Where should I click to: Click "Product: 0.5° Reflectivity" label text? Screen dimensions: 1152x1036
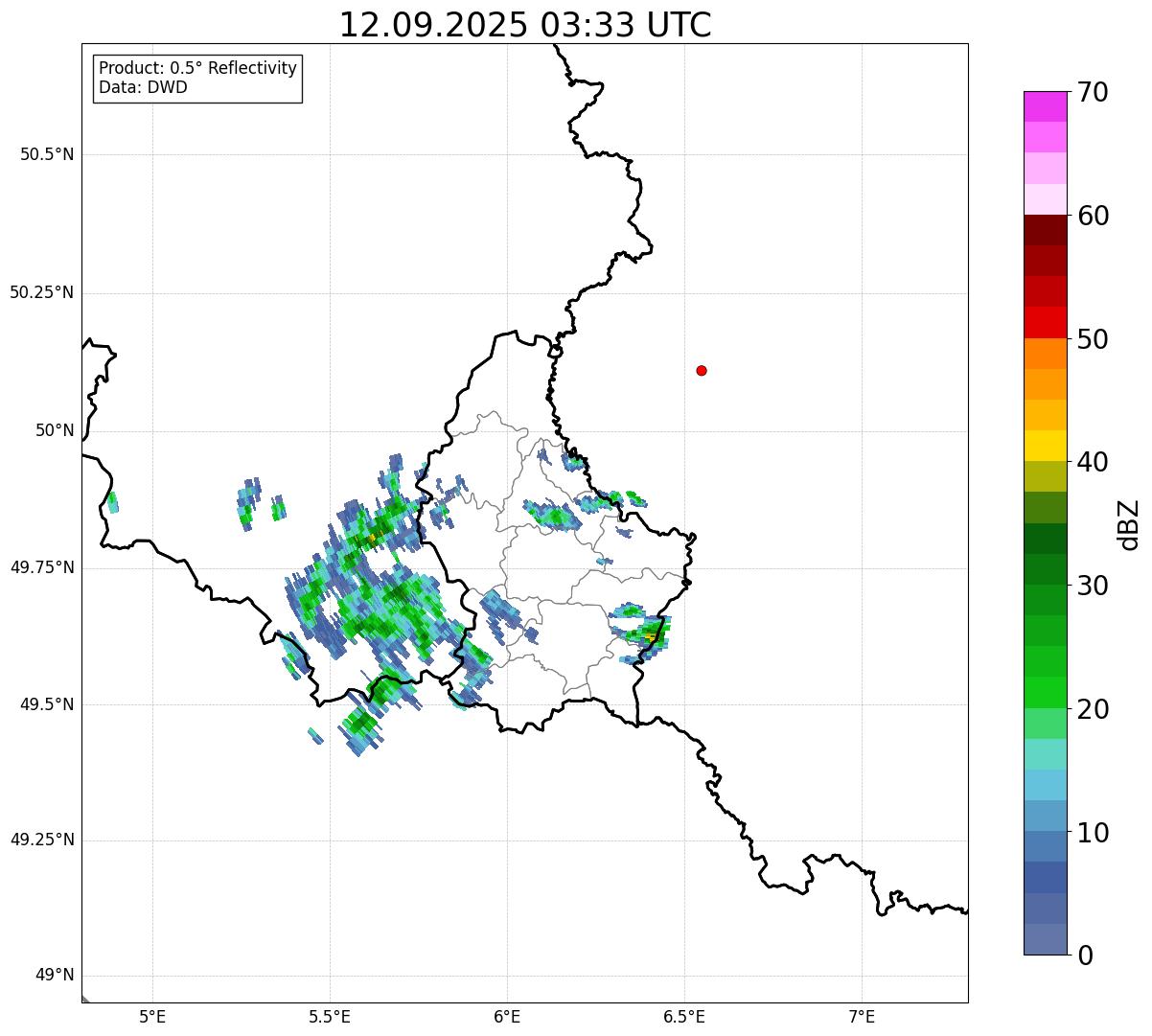[x=197, y=69]
